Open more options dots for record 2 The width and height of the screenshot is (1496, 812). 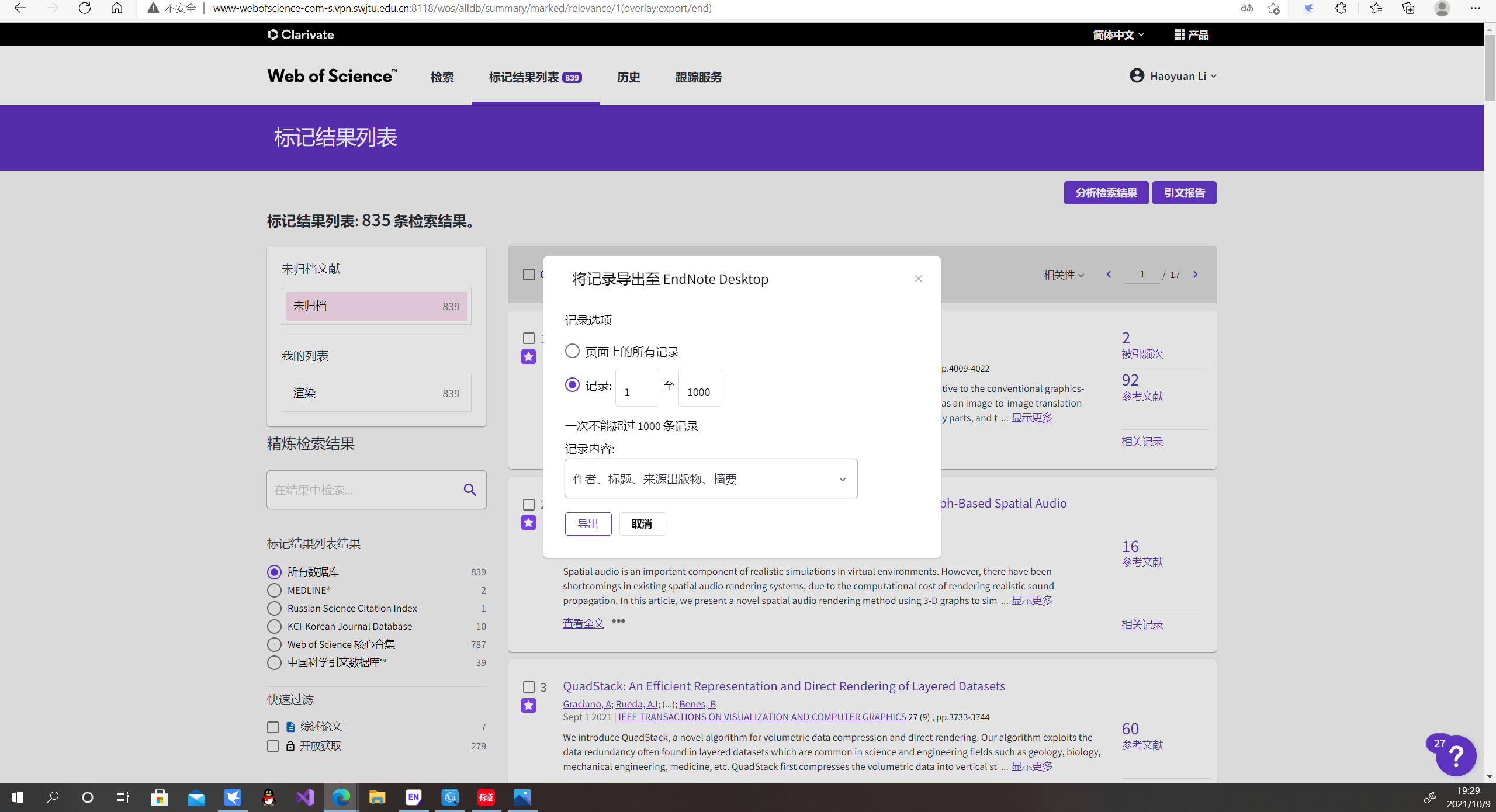tap(618, 621)
